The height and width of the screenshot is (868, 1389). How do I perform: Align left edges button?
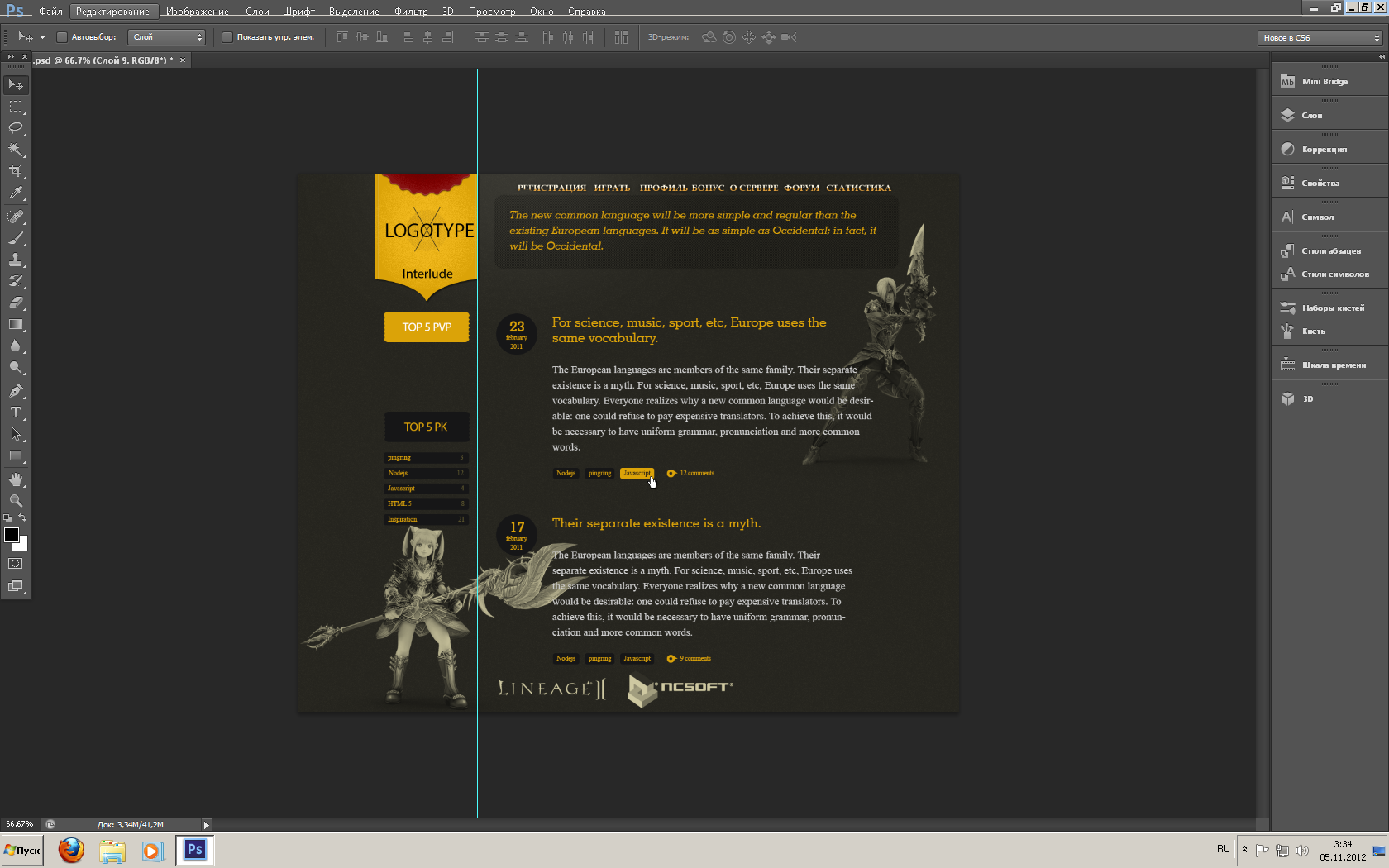click(x=408, y=37)
